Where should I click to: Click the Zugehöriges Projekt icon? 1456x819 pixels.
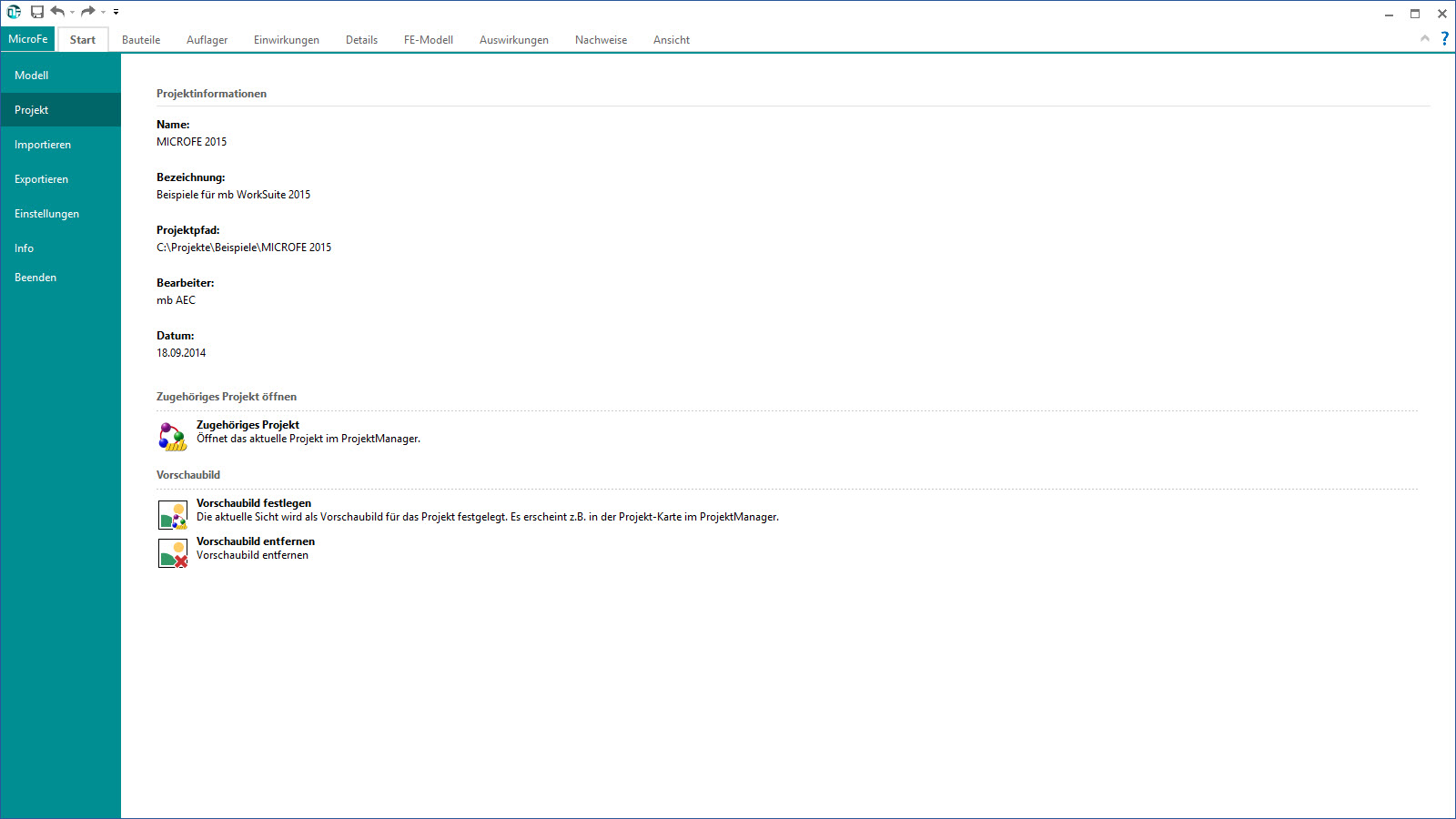(173, 437)
